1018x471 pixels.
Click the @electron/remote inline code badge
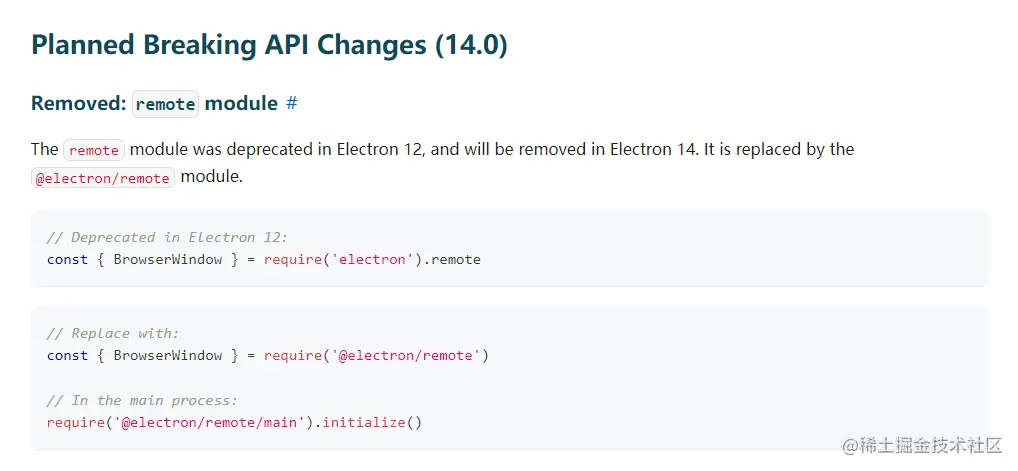point(103,178)
